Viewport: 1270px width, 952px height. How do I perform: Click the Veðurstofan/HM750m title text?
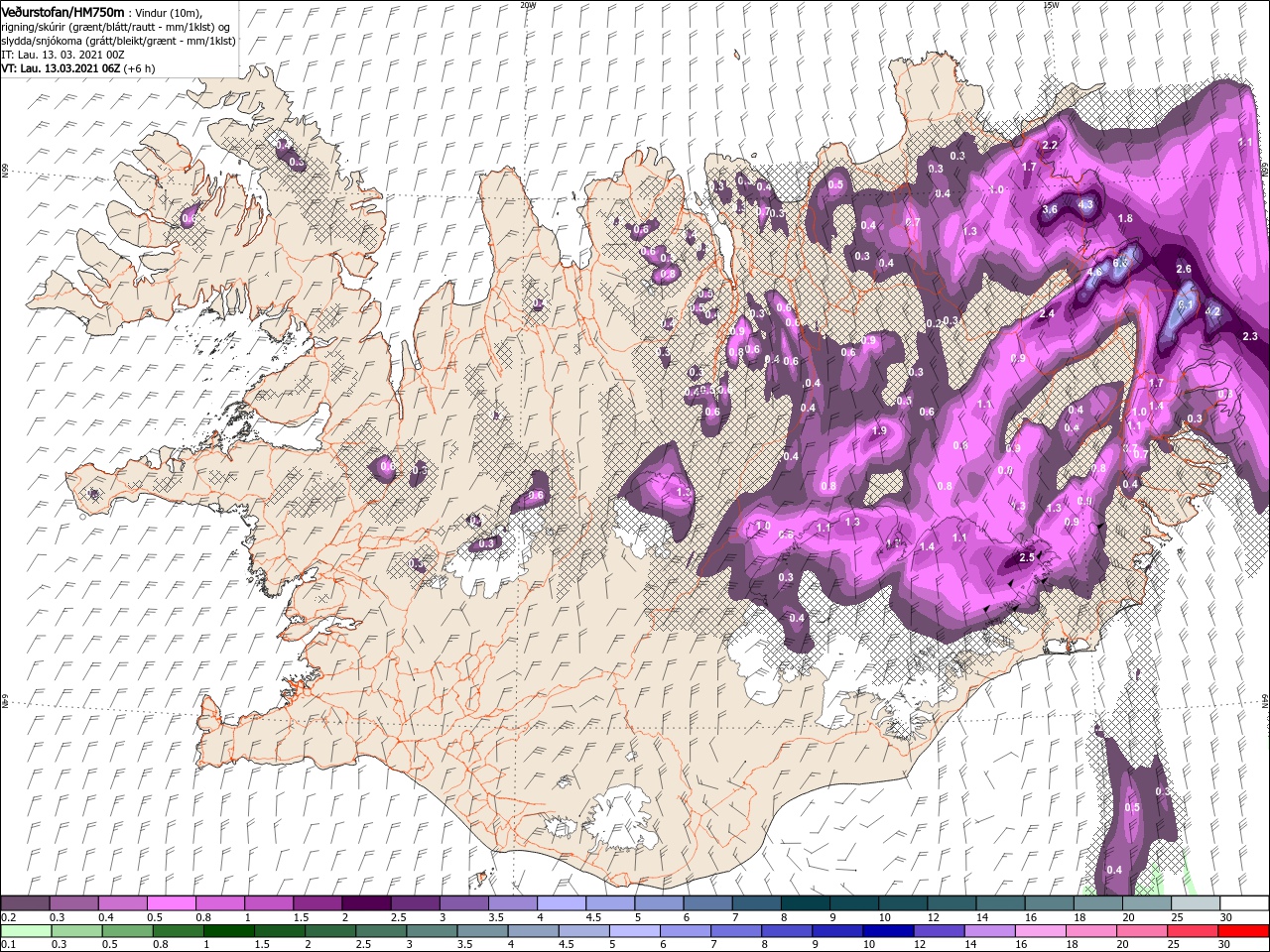pyautogui.click(x=63, y=11)
